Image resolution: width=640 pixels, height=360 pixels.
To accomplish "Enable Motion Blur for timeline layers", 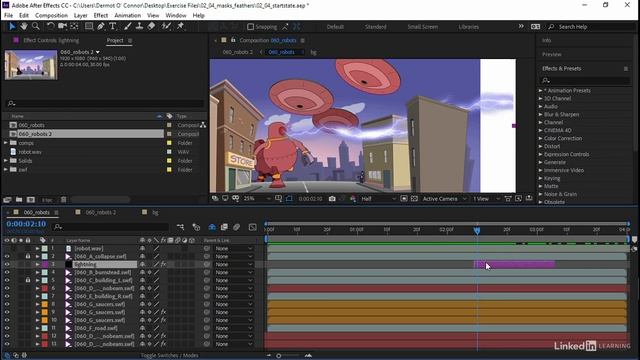I will 236,227.
